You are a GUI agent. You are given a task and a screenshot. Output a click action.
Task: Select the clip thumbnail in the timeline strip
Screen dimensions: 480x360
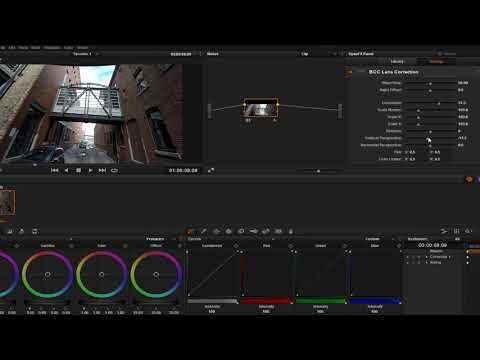(7, 202)
